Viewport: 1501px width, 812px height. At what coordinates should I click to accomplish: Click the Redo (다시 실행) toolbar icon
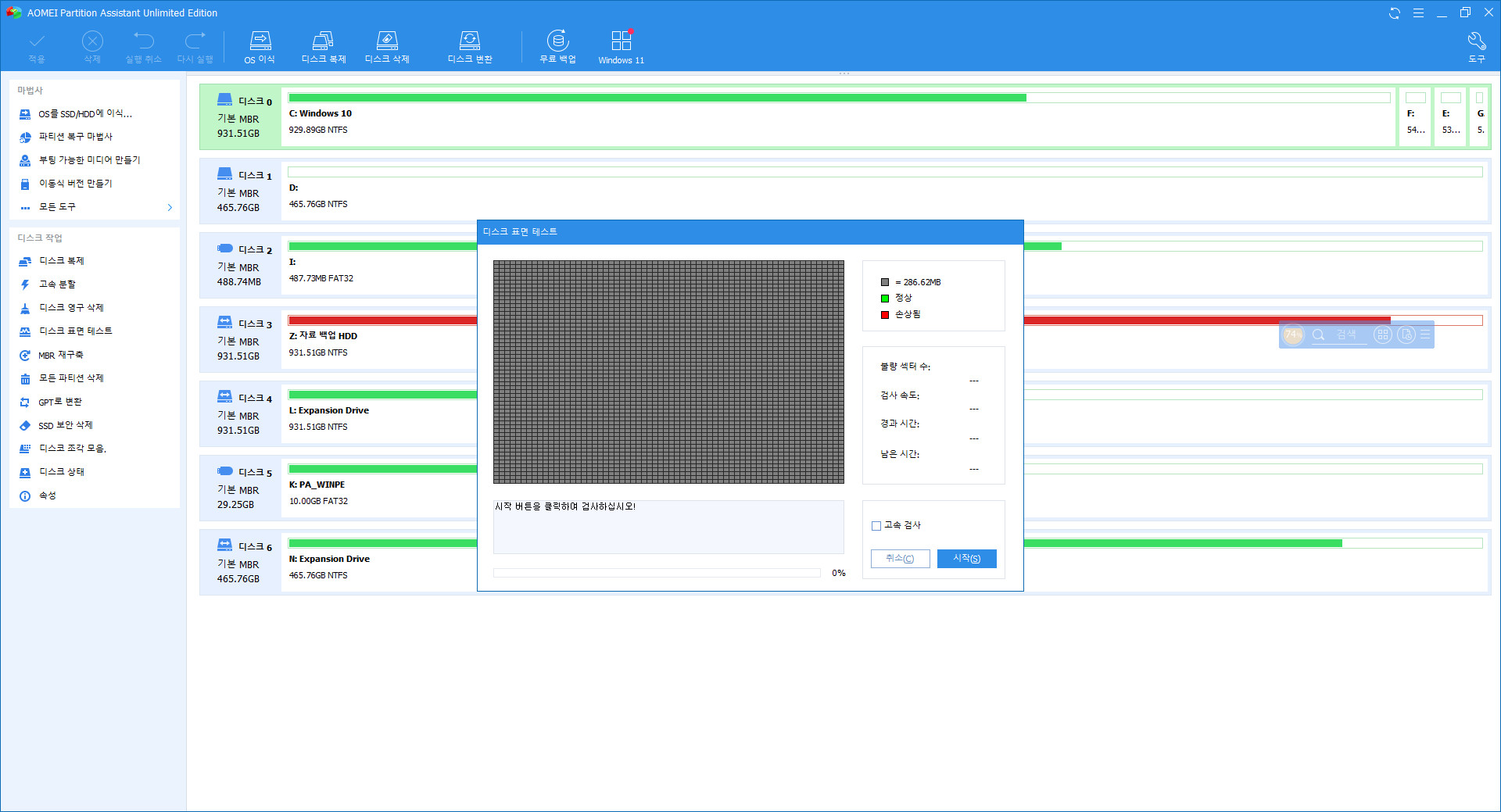click(x=195, y=41)
